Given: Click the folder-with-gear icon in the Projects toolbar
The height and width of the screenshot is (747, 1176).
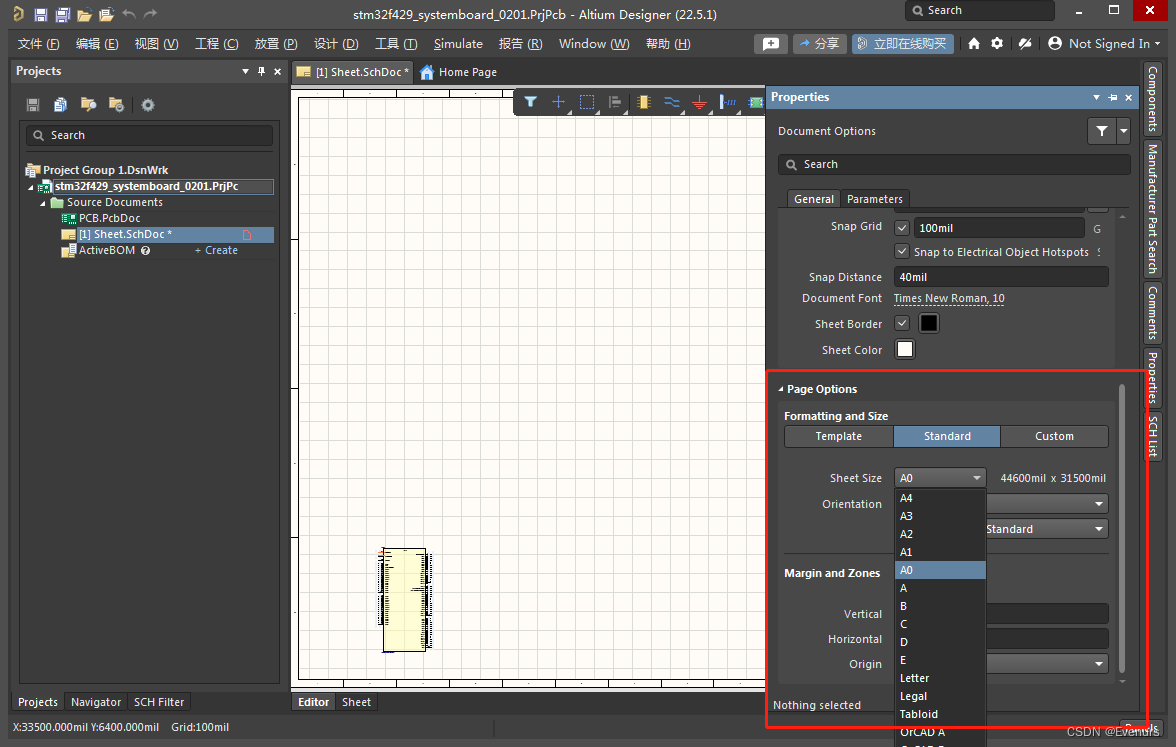Looking at the screenshot, I should tap(116, 105).
